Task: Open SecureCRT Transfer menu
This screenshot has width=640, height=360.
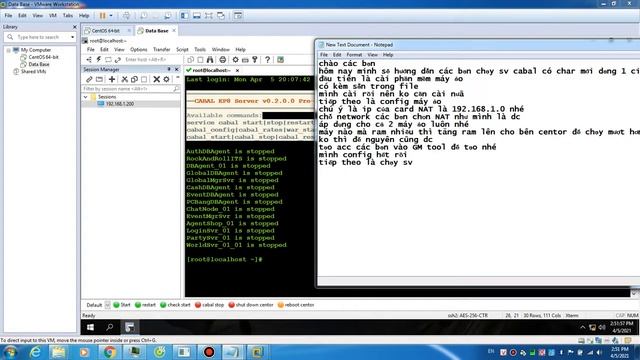Action: click(x=162, y=49)
